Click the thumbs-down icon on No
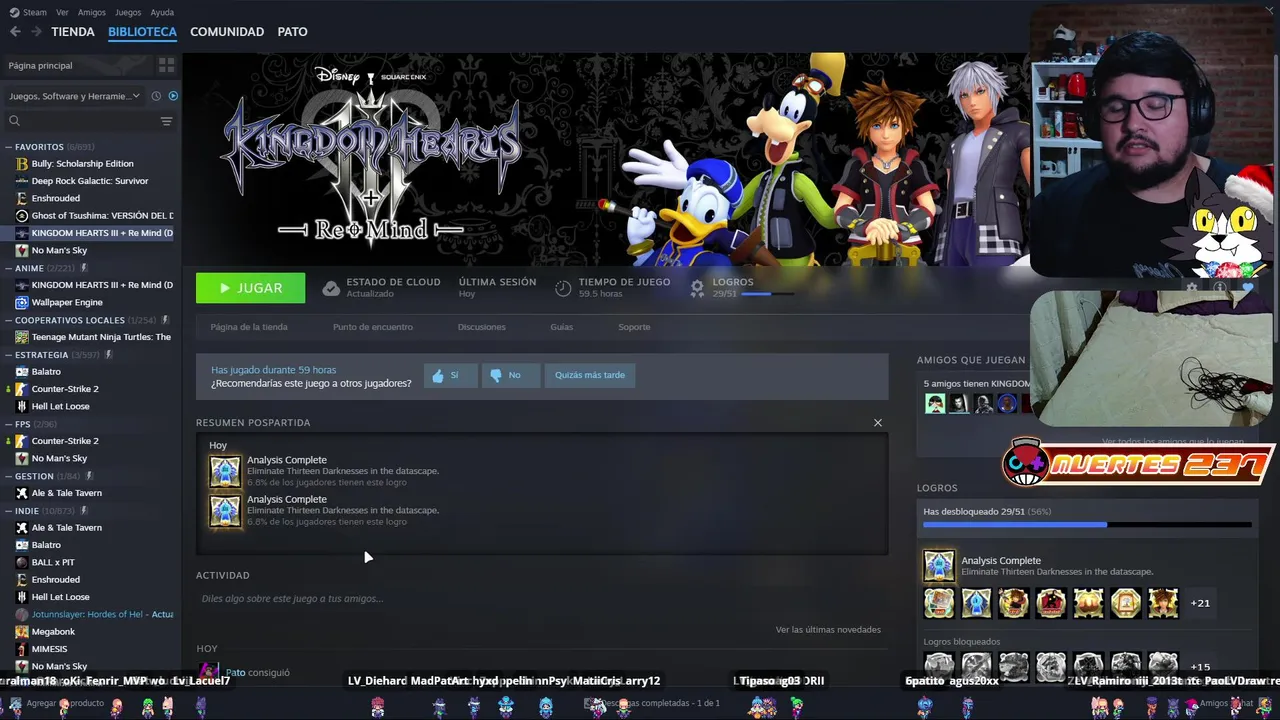The image size is (1280, 720). (x=495, y=375)
